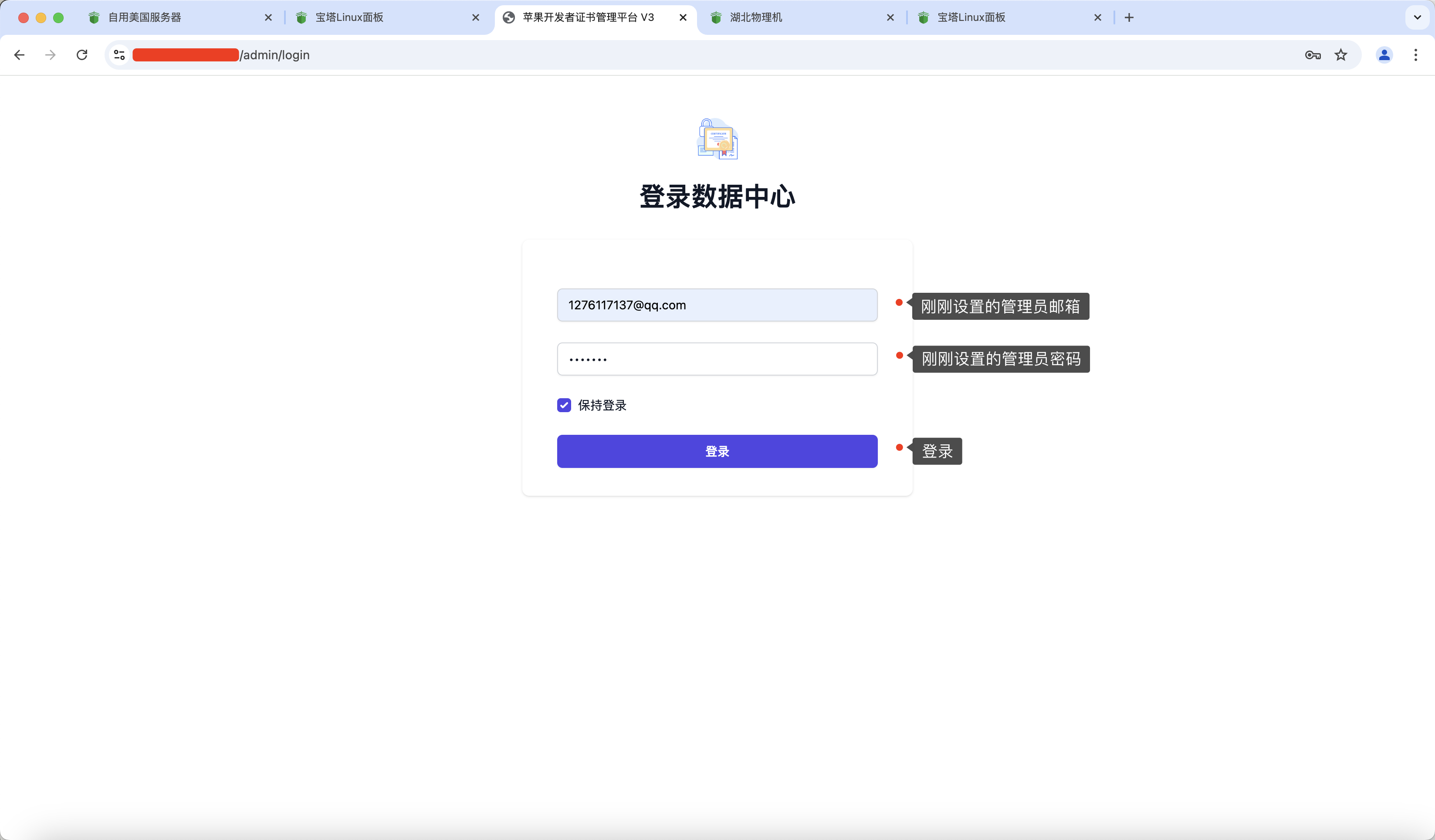Click the 保持登录 label text

tap(602, 405)
